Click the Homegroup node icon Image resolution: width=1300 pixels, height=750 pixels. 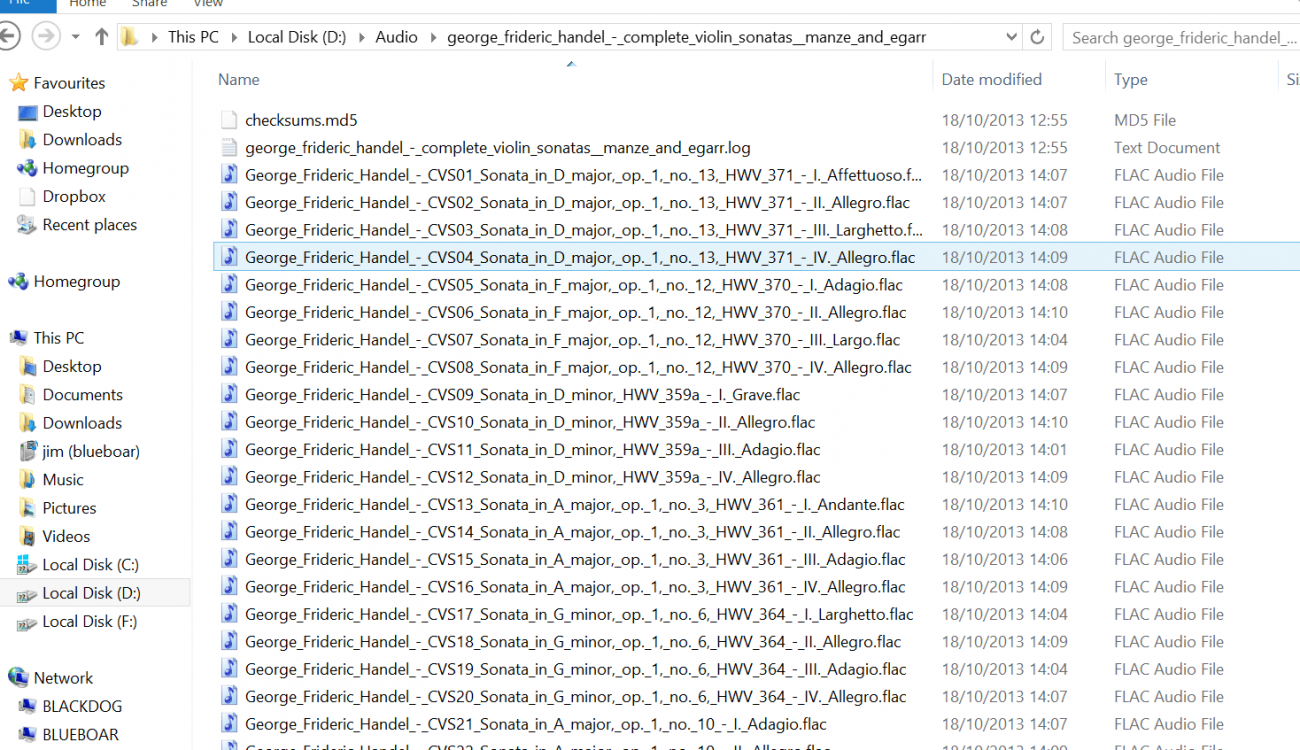(x=18, y=282)
